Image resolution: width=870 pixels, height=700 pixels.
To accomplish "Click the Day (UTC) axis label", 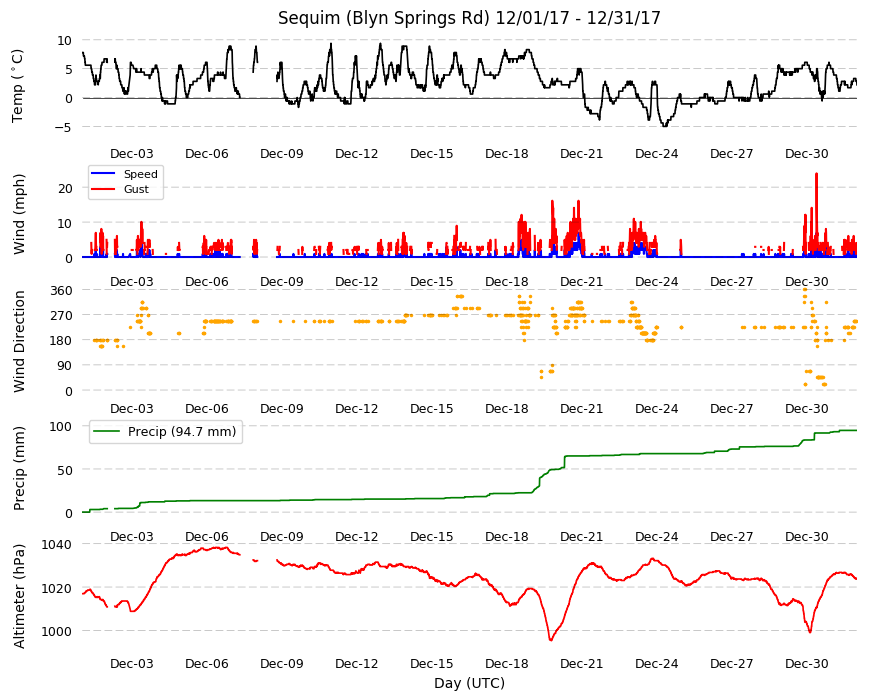I will tap(469, 683).
